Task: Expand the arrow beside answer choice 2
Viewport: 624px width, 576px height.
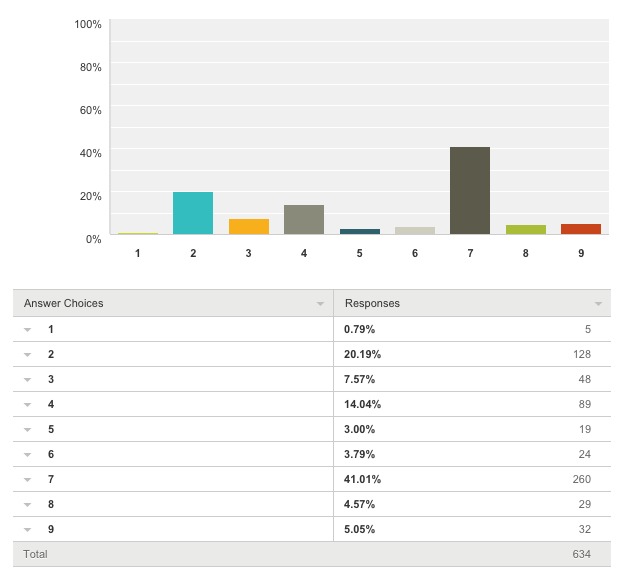Action: pyautogui.click(x=27, y=355)
